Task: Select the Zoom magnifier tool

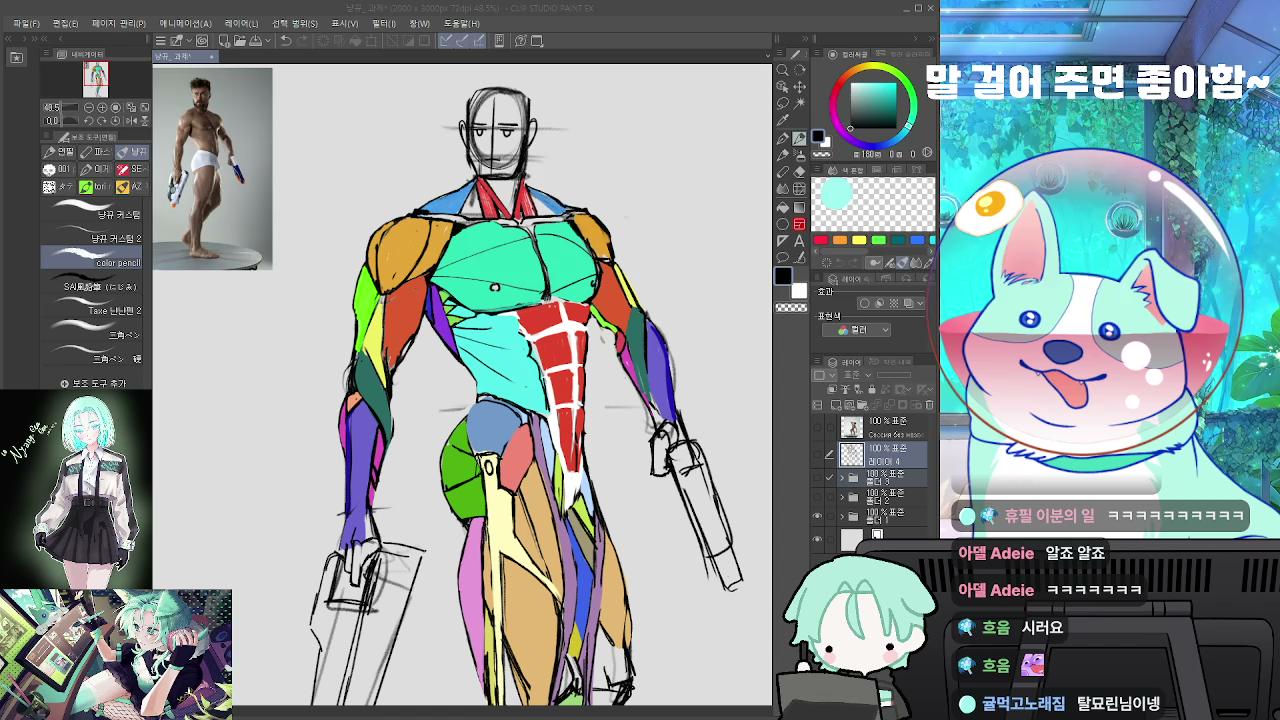Action: [783, 70]
